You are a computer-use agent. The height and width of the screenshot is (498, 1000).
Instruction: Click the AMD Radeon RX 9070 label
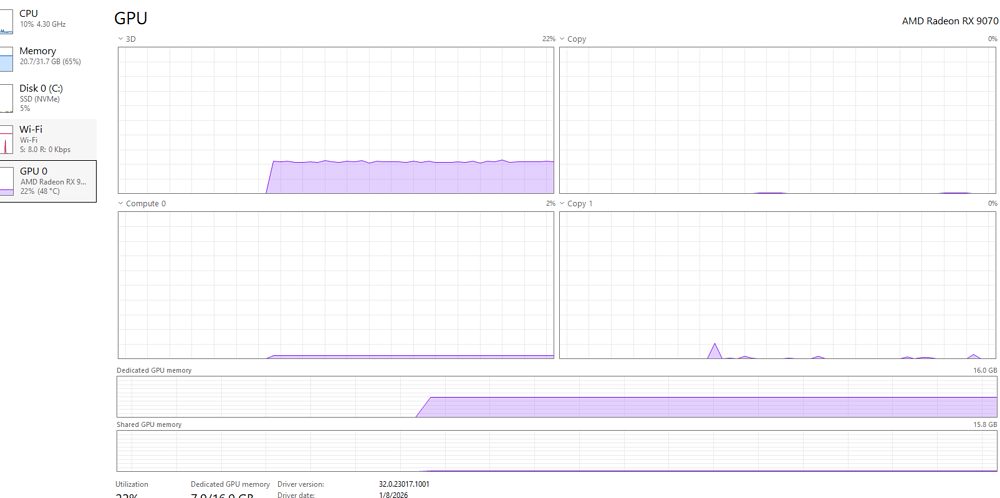pos(948,20)
